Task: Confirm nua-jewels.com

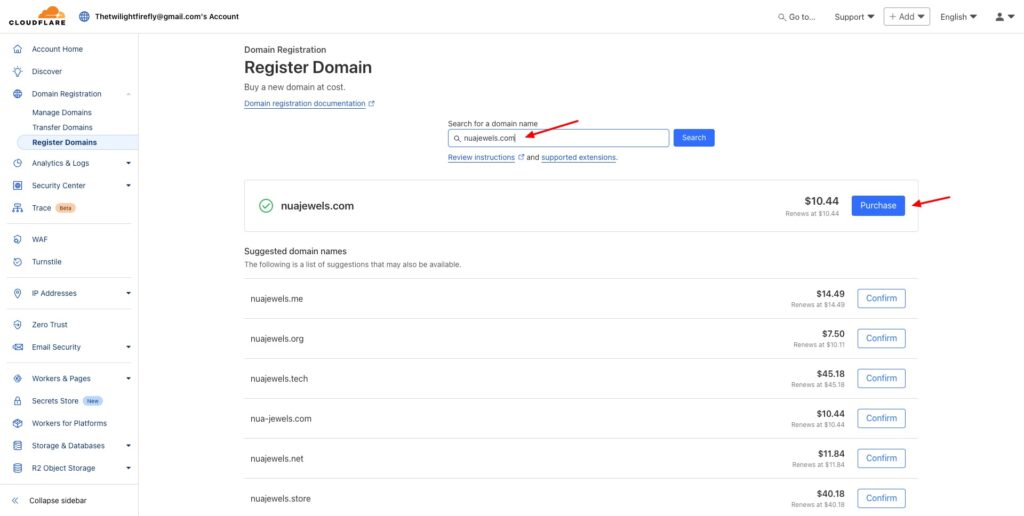Action: (x=881, y=418)
